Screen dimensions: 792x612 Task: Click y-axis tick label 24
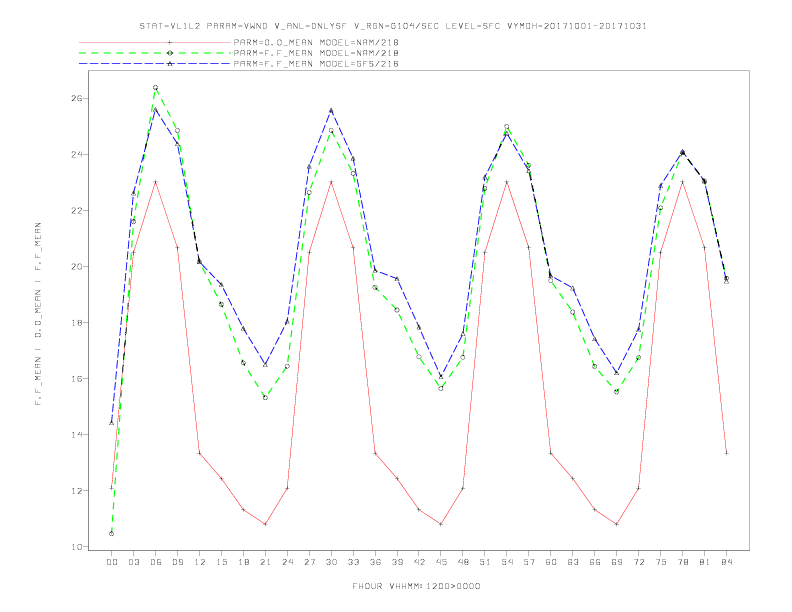point(77,155)
